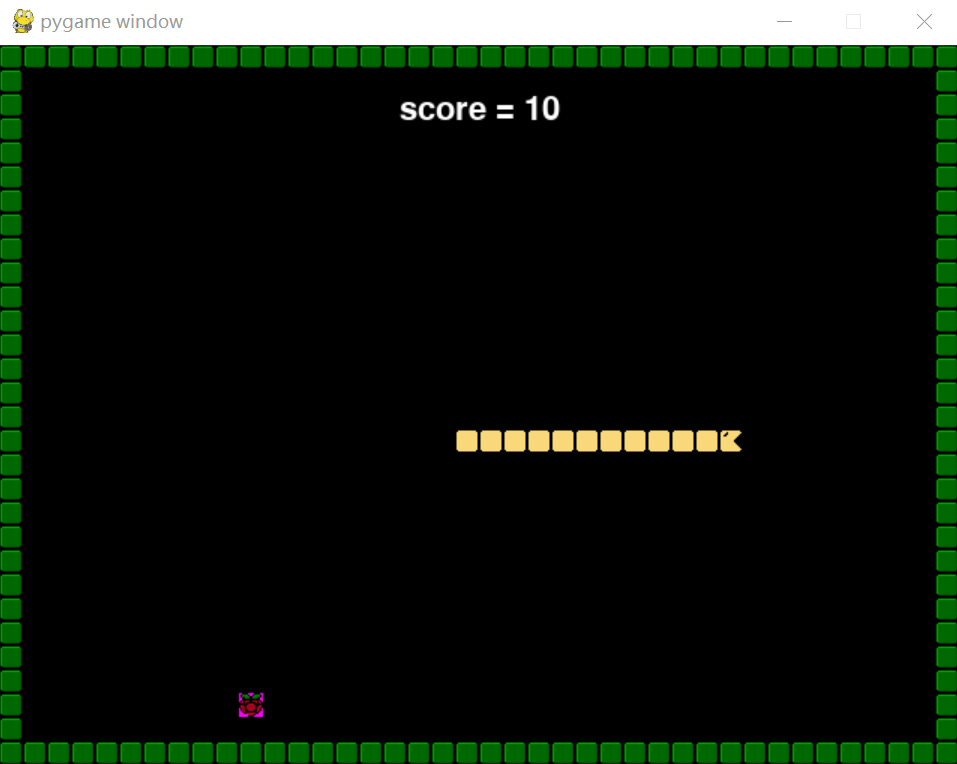This screenshot has width=957, height=764.
Task: Click the top-right corner wall tile
Action: tap(946, 57)
